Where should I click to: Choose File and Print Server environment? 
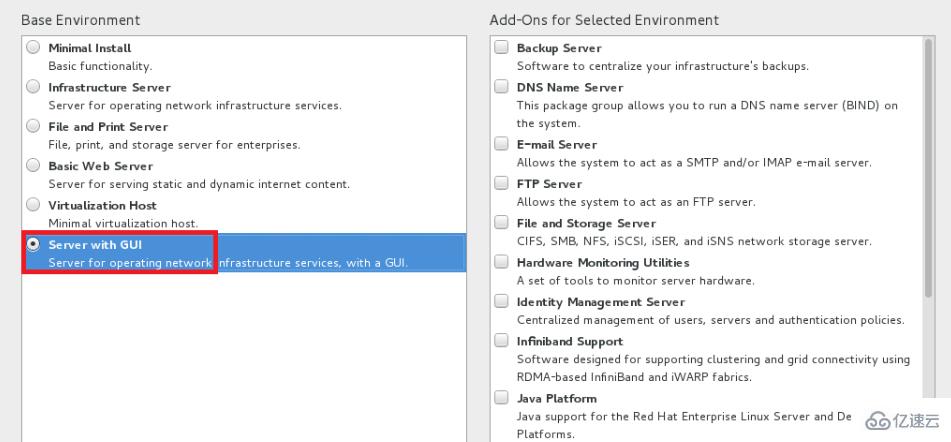tap(34, 126)
